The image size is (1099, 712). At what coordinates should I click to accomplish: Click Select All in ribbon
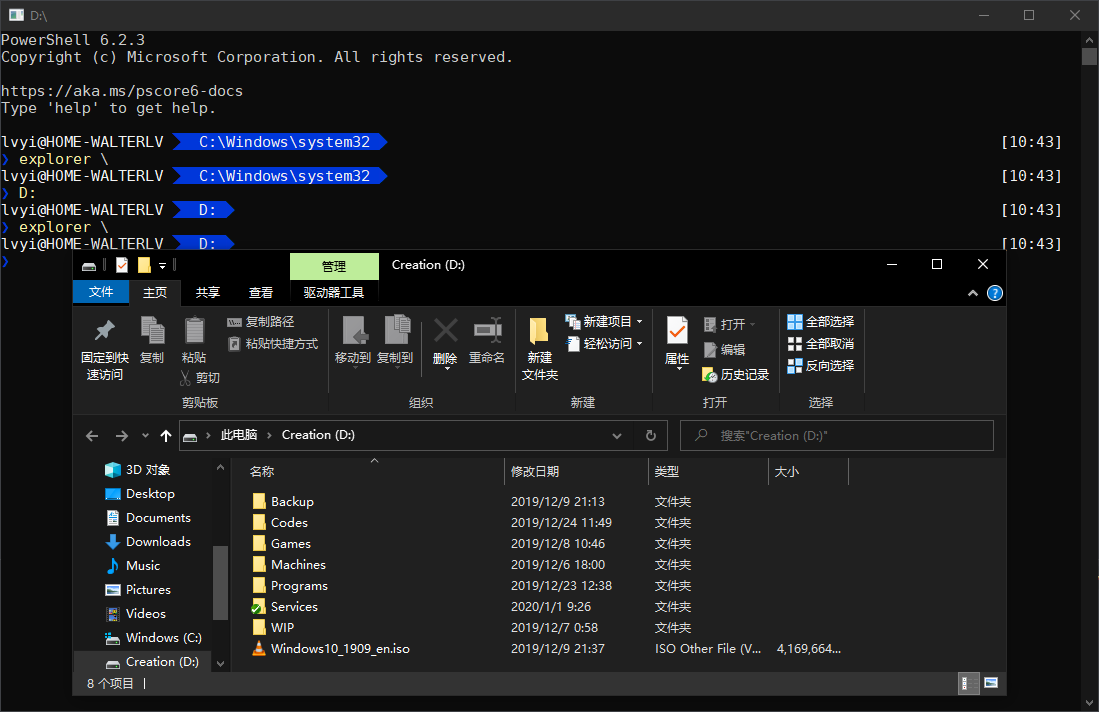point(821,322)
